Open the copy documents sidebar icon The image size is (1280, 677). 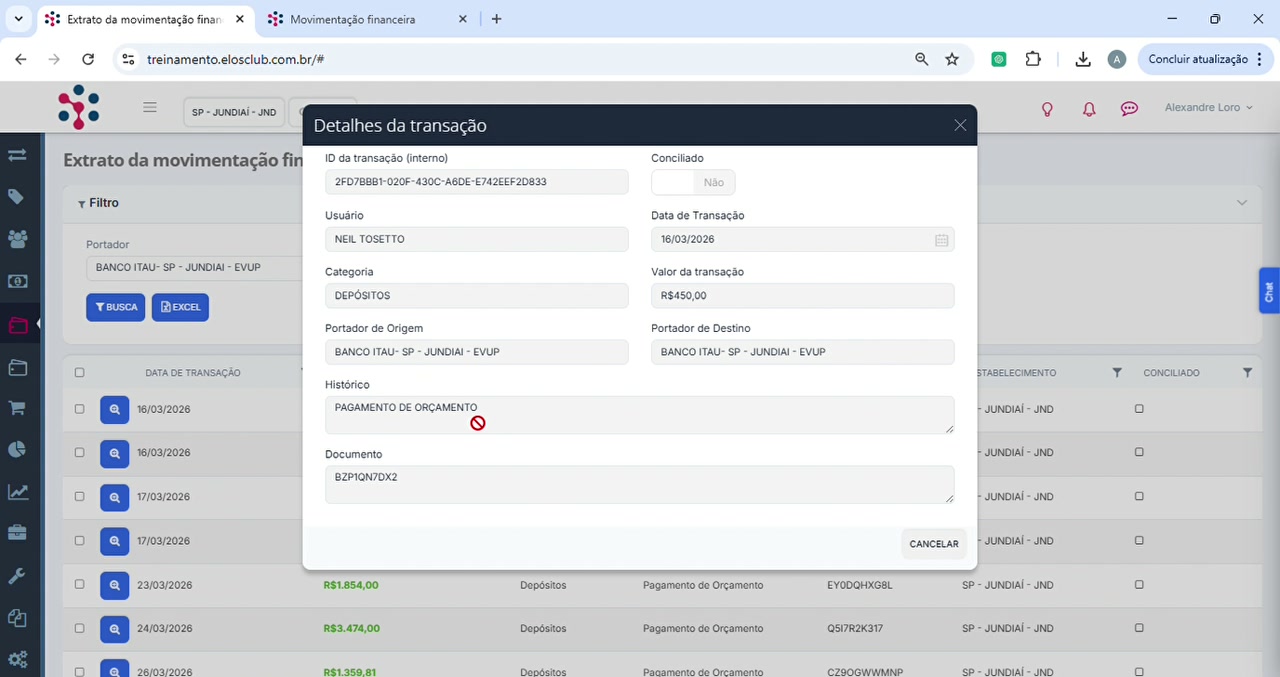[17, 618]
